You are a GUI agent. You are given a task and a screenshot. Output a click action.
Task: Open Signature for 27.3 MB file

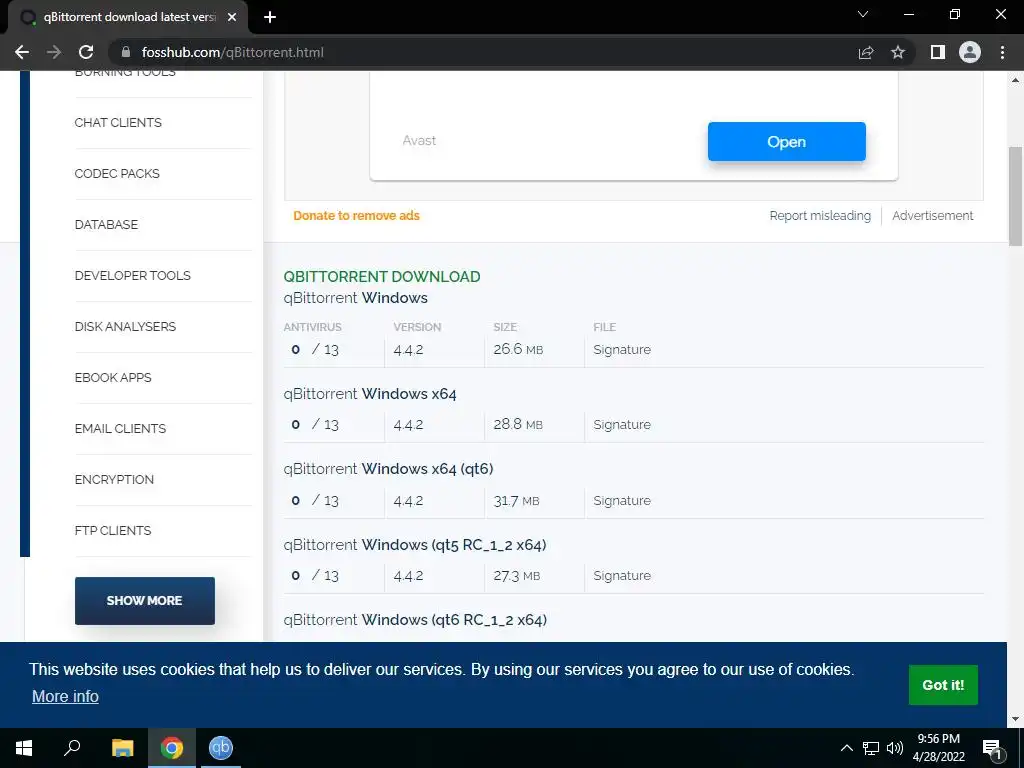click(x=622, y=575)
